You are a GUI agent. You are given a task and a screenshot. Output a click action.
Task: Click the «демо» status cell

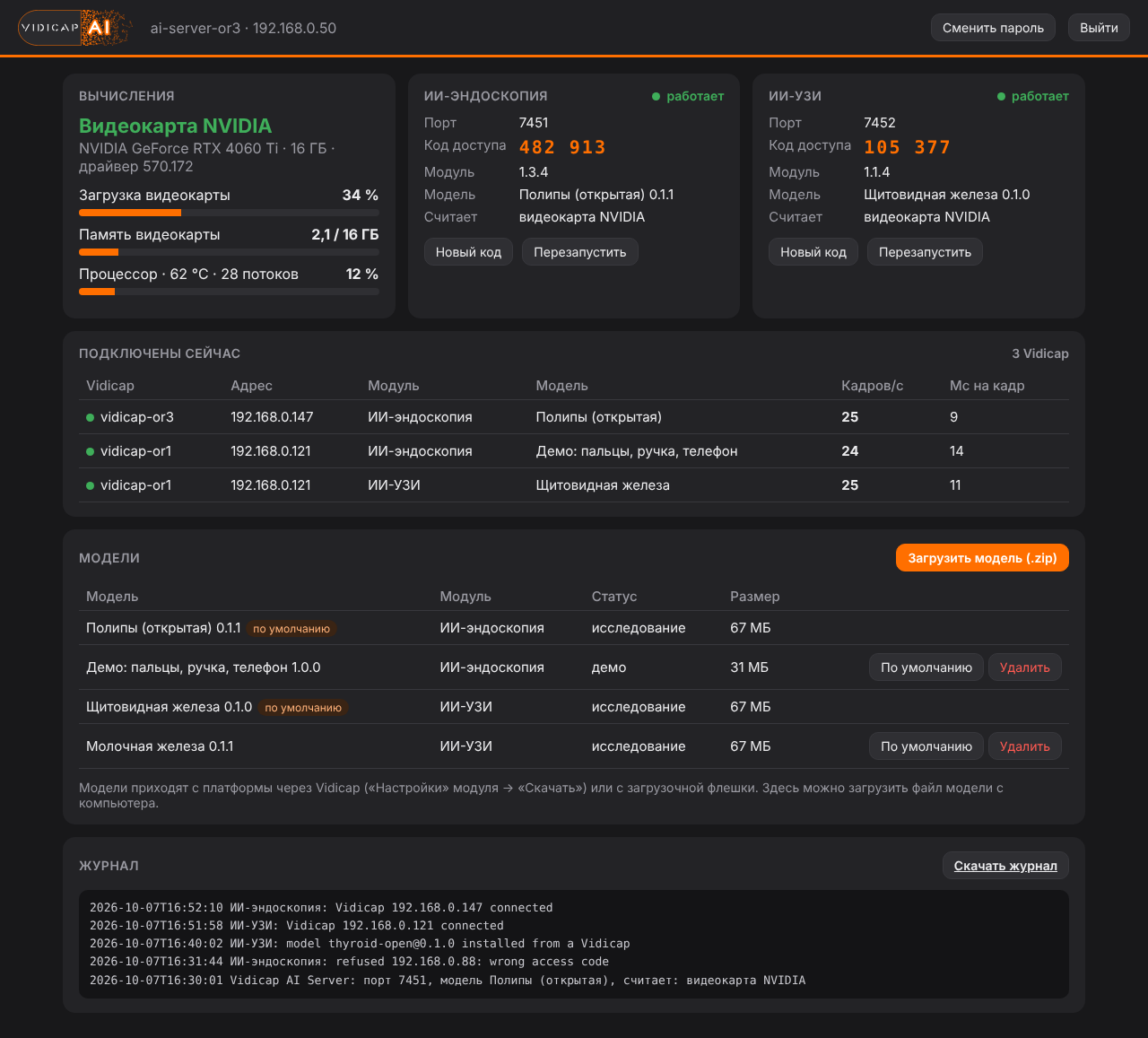609,667
